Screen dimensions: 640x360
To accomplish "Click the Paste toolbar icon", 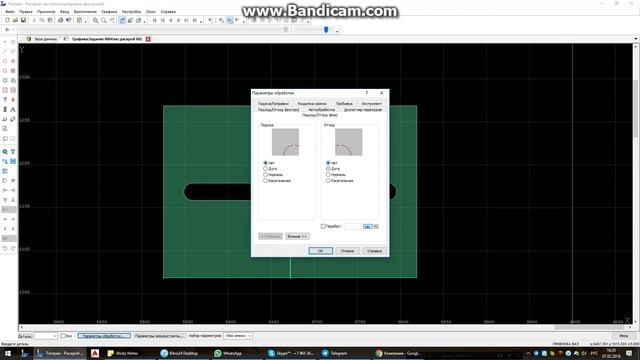I will [50, 20].
